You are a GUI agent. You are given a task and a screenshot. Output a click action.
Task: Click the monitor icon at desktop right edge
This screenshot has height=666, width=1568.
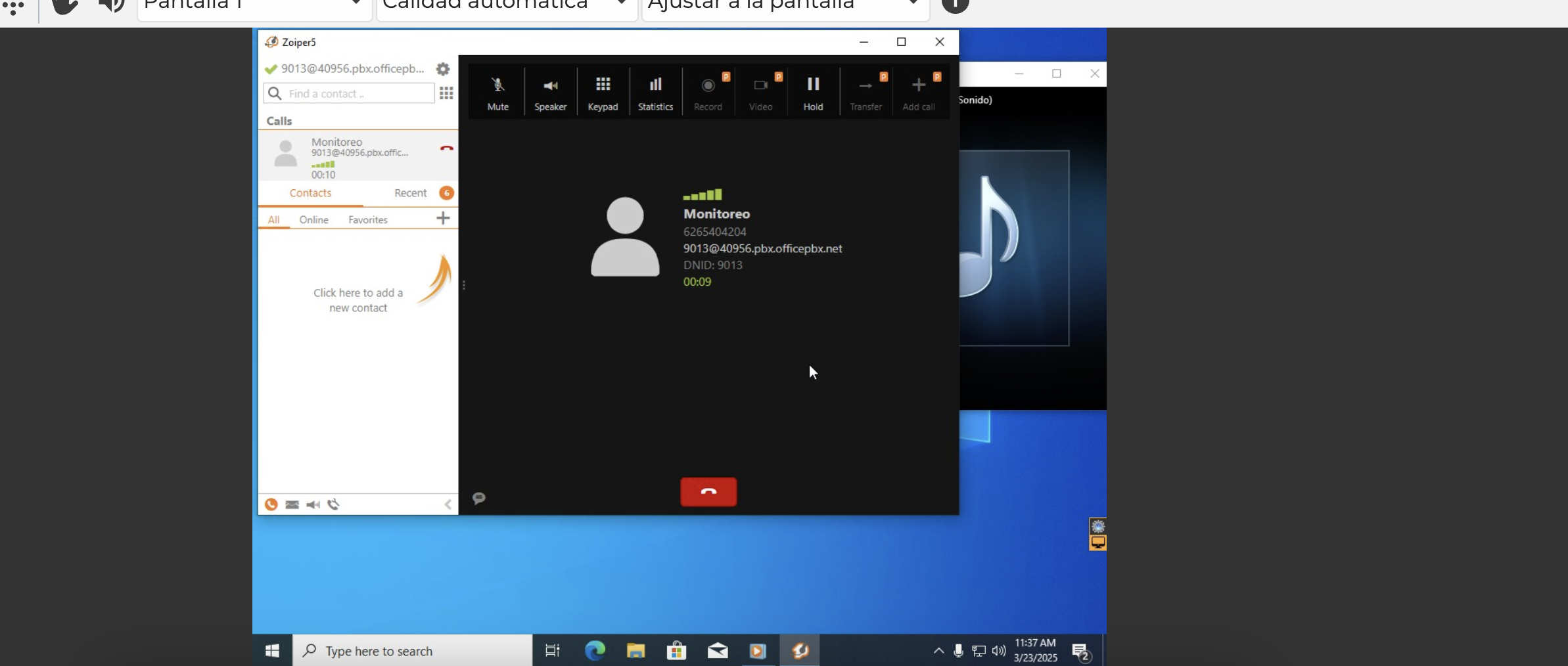(x=1097, y=543)
